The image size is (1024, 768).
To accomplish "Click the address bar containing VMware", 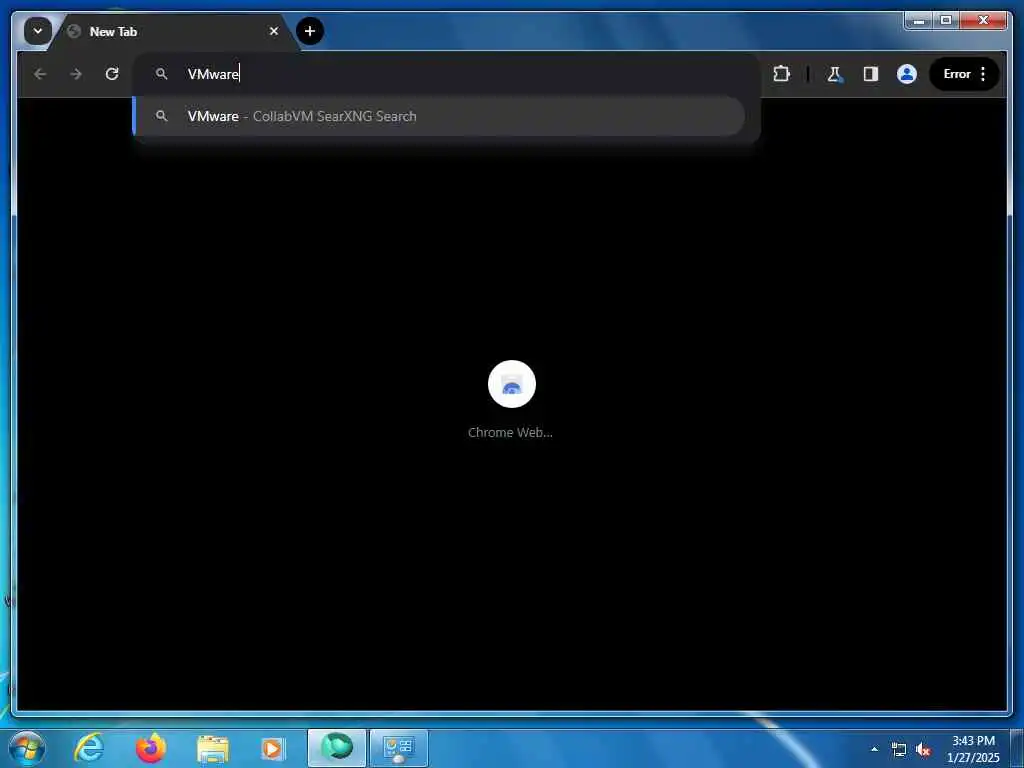I will pos(447,74).
